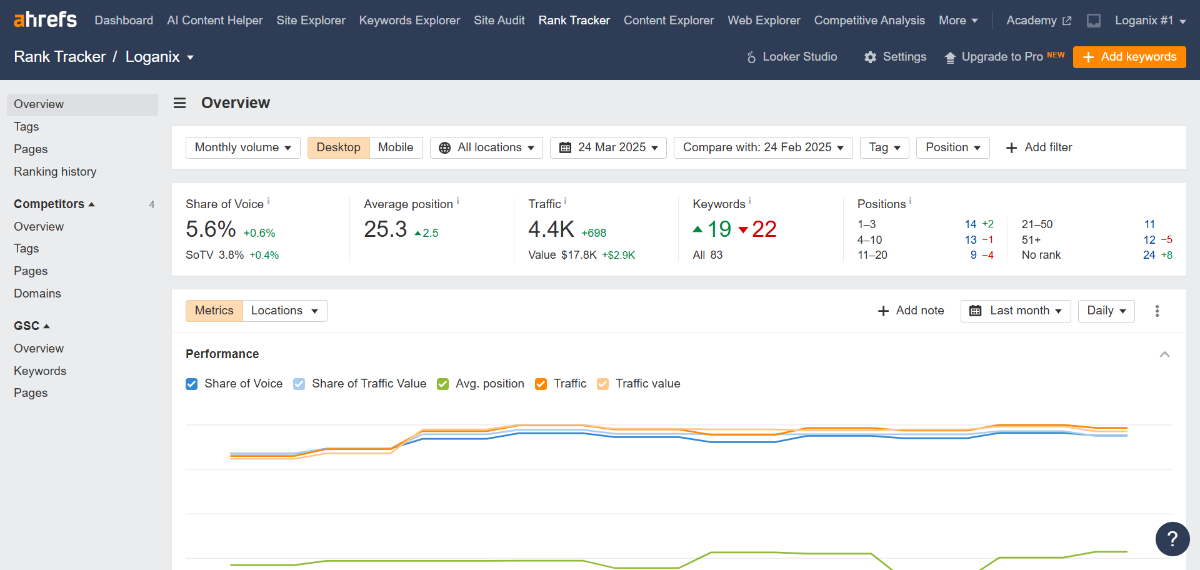This screenshot has height=570, width=1200.
Task: Open Keywords Explorer
Action: point(410,20)
